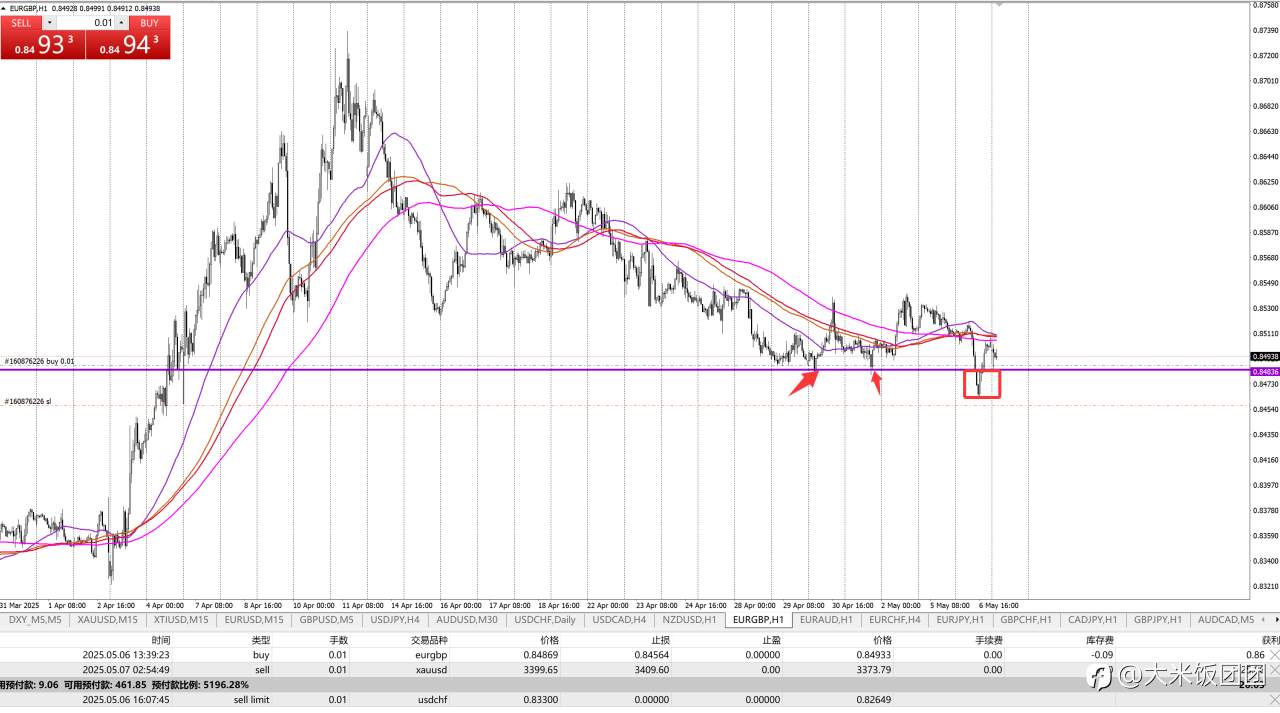Click the 2025.05.06 16:07:45 order time
Screen dimensions: 1280x713
(126, 700)
